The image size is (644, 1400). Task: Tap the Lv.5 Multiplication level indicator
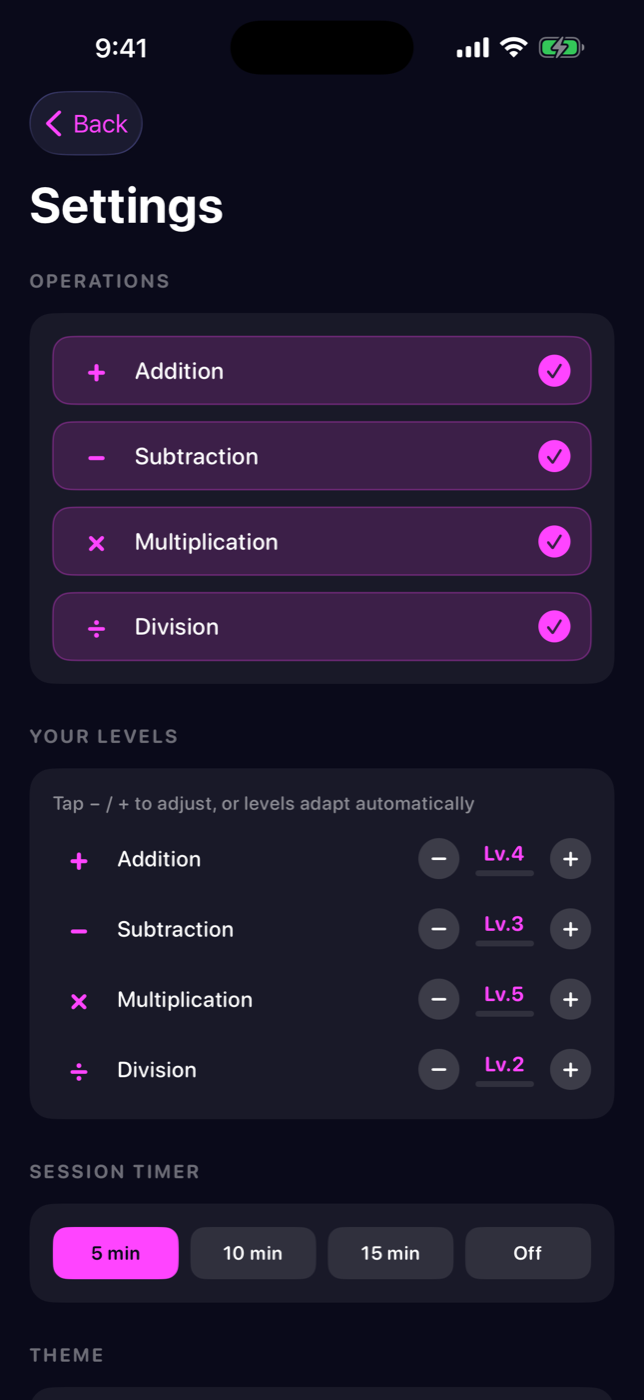tap(504, 995)
